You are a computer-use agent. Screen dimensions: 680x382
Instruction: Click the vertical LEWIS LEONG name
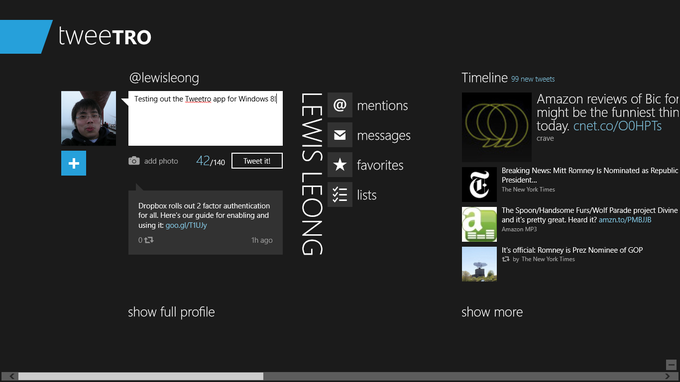(311, 174)
